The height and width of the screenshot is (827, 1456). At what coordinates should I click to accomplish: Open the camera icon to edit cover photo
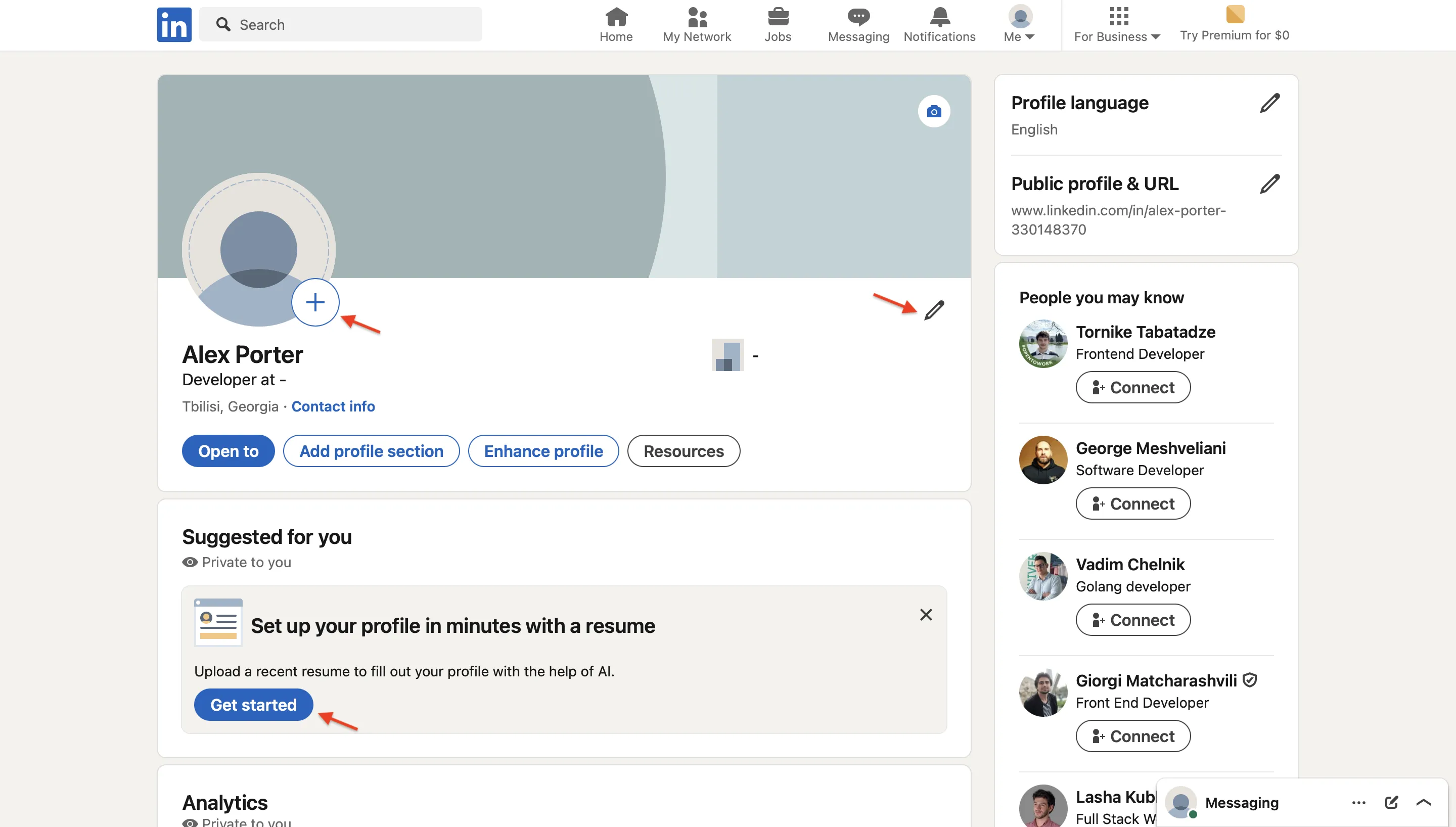pyautogui.click(x=934, y=111)
